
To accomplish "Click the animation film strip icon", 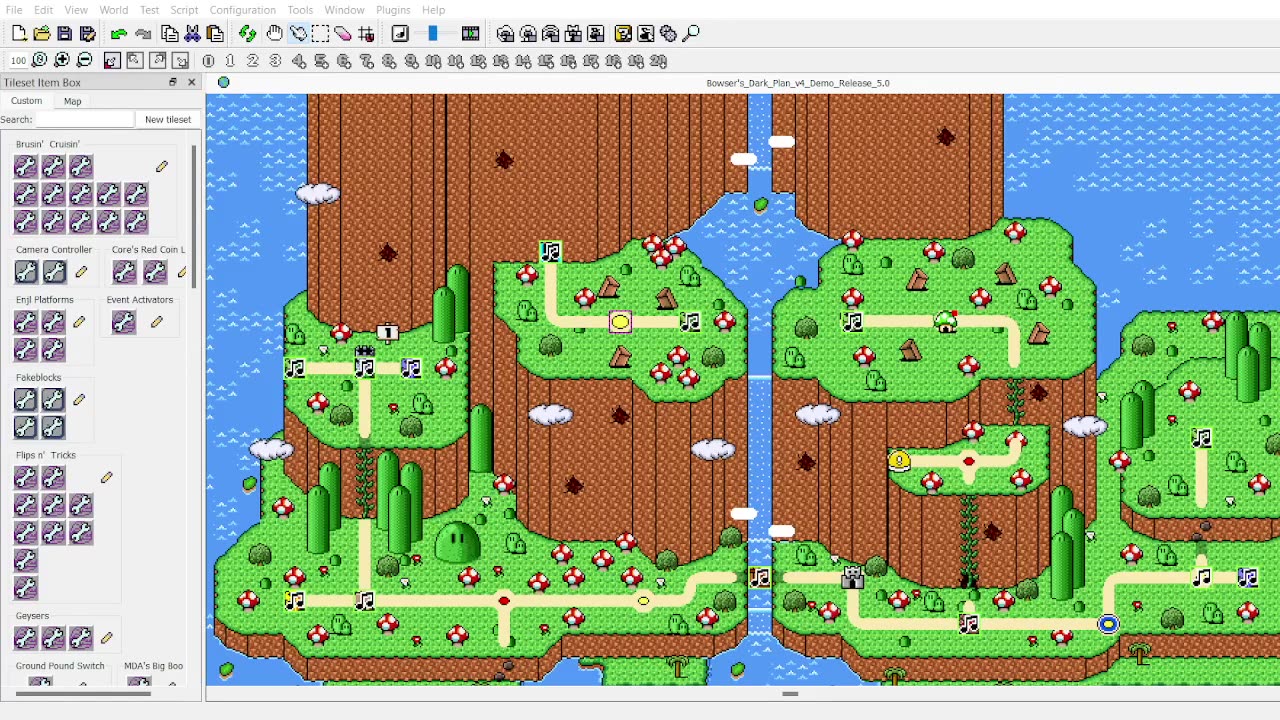I will [470, 34].
